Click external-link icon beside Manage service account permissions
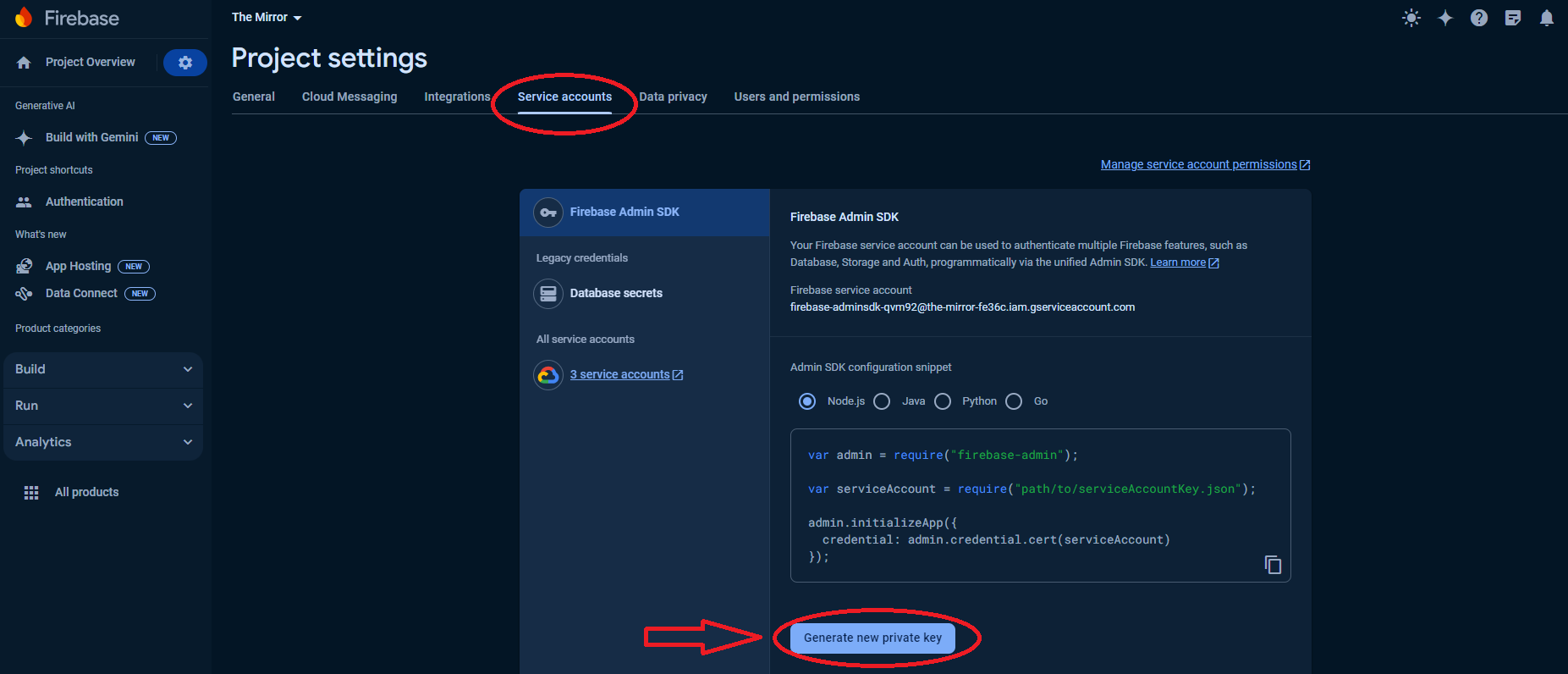 coord(1305,165)
